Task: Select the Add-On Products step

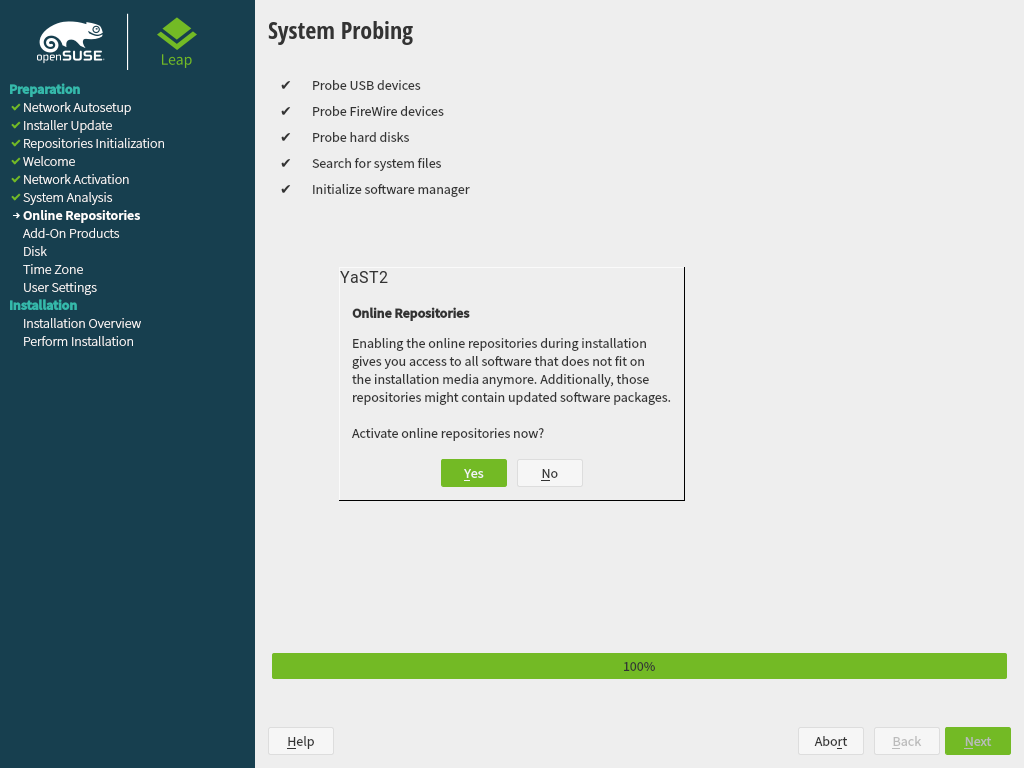Action: pyautogui.click(x=71, y=233)
